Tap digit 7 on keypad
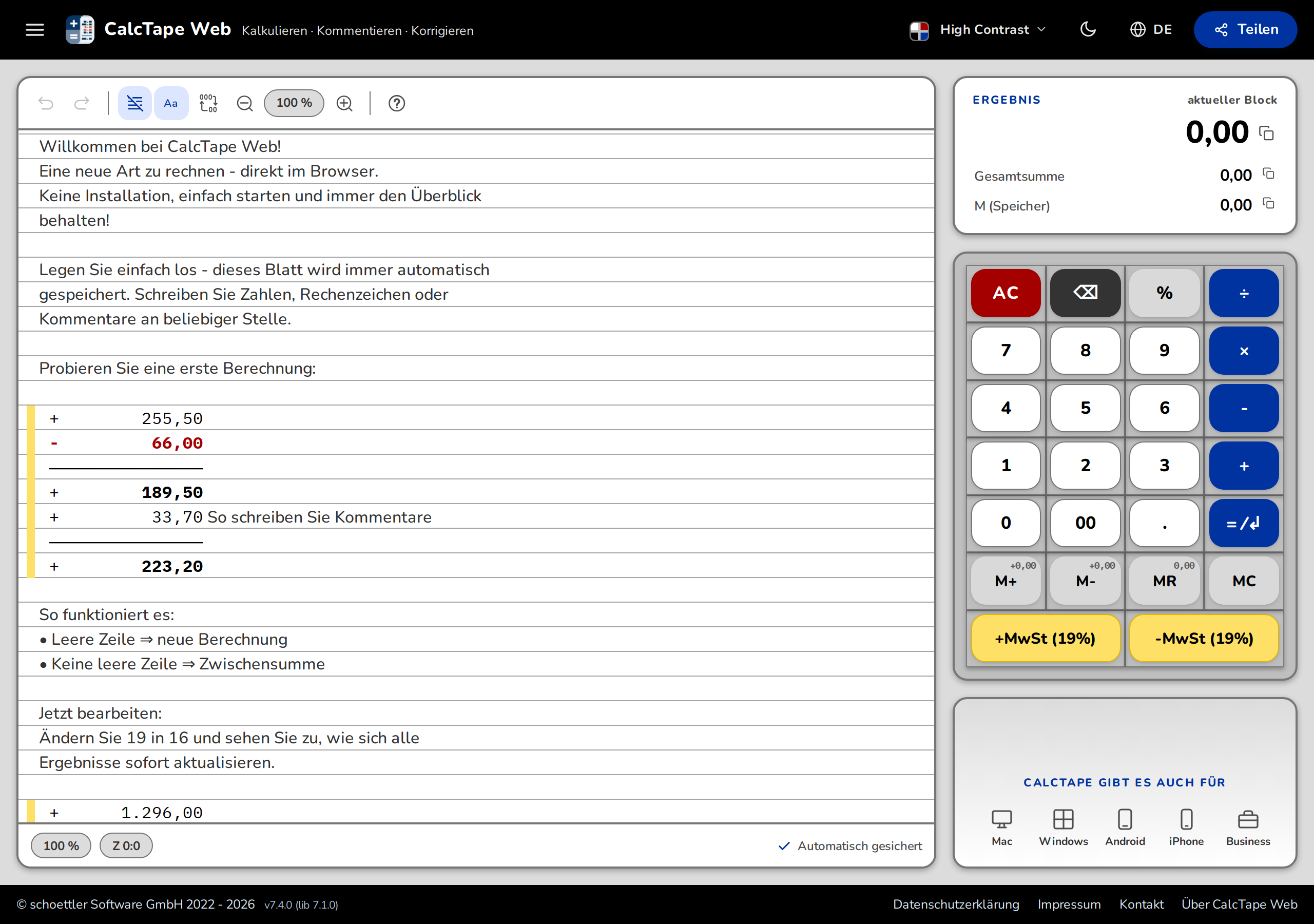 tap(1006, 351)
